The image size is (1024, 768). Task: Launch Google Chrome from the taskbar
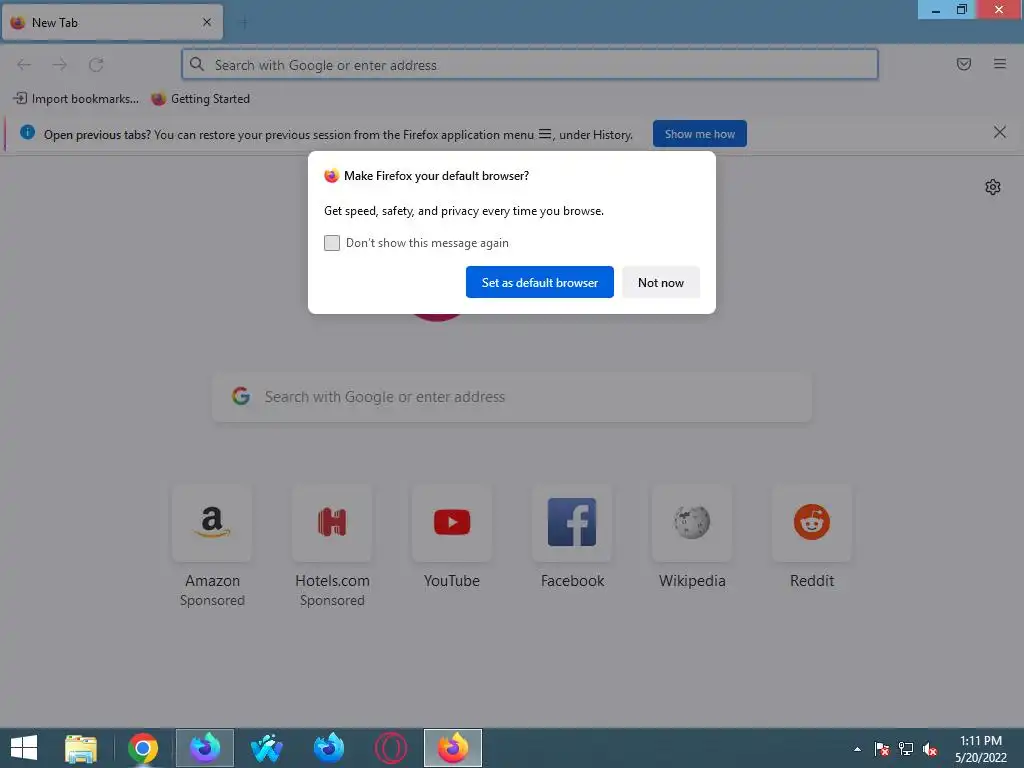pos(143,748)
